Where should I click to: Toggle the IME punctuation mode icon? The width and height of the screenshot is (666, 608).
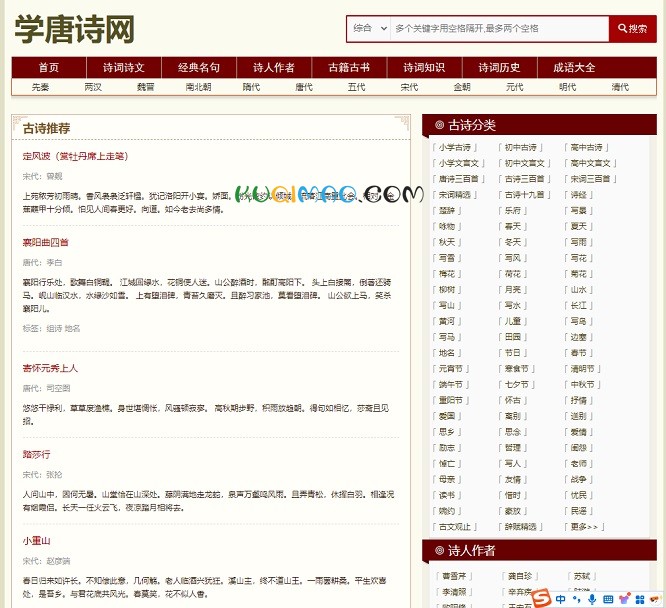point(576,600)
